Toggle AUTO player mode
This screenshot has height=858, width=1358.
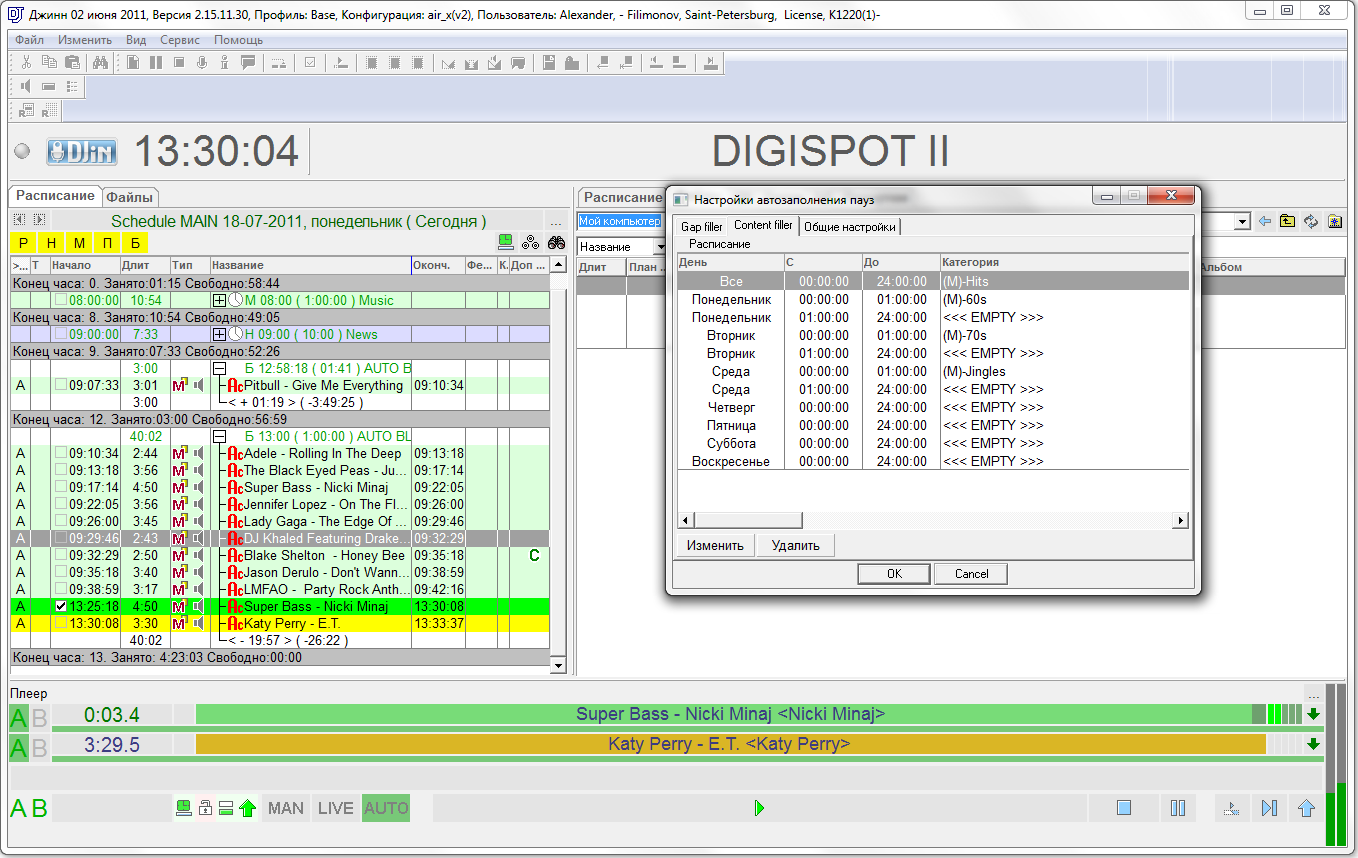click(x=386, y=808)
